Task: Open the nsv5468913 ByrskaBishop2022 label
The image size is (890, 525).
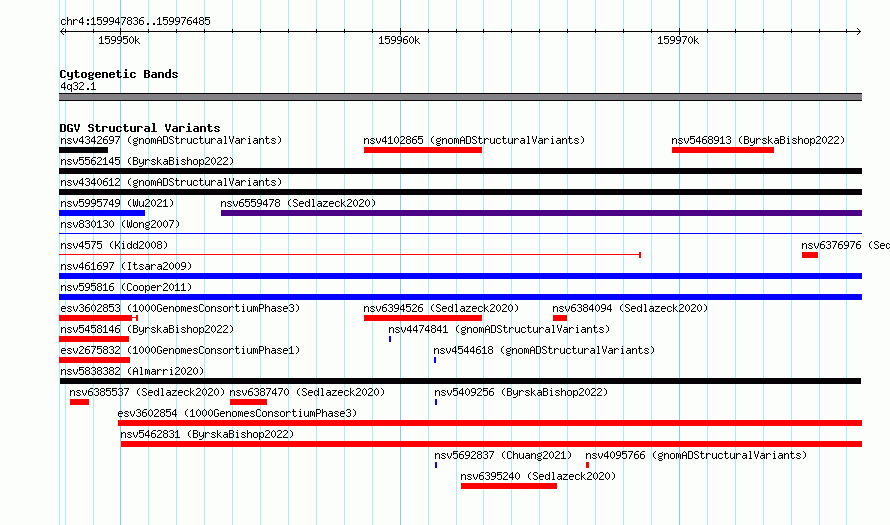Action: point(758,140)
